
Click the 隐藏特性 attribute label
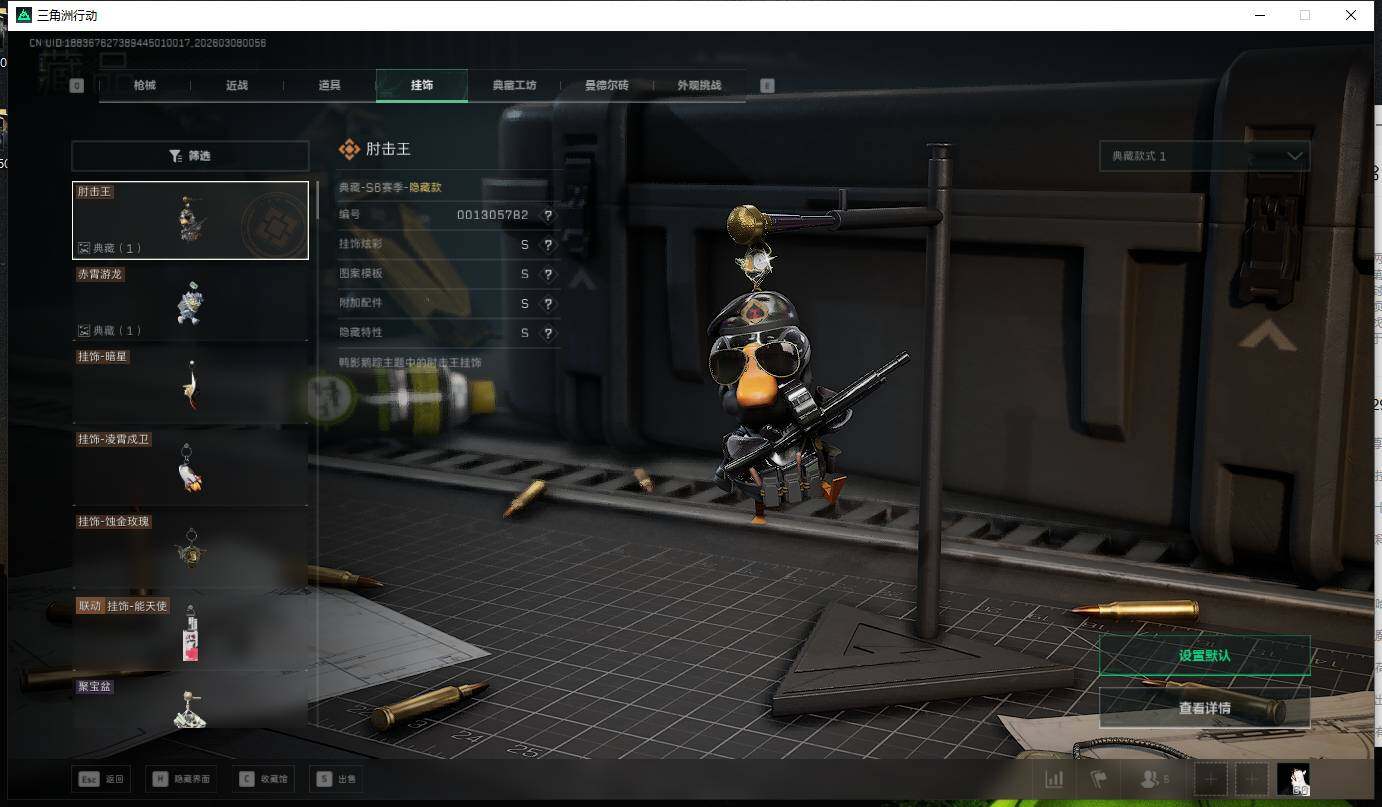coord(360,333)
